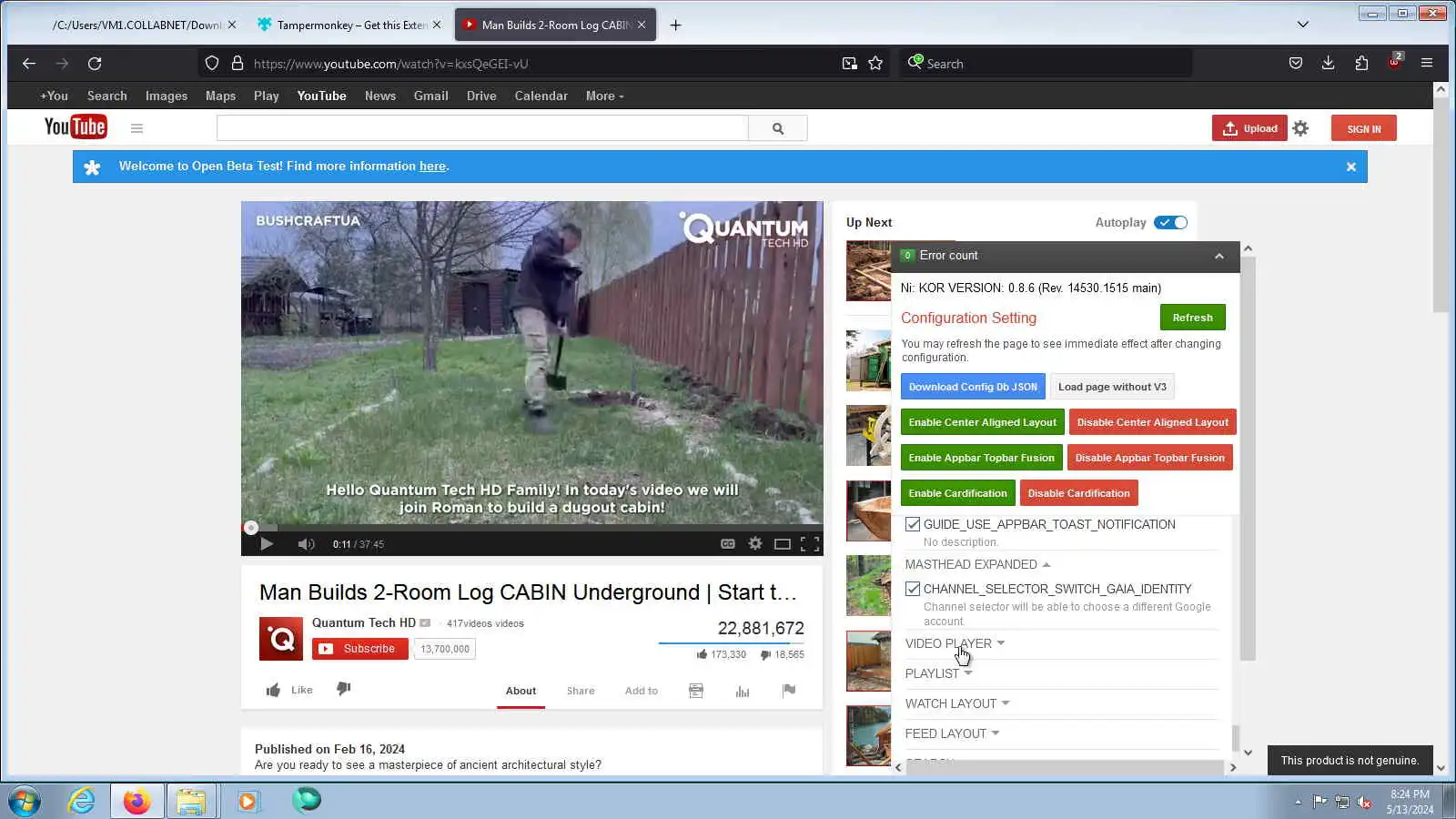Click the Quantum Tech HD channel avatar
The image size is (1456, 819).
point(281,639)
